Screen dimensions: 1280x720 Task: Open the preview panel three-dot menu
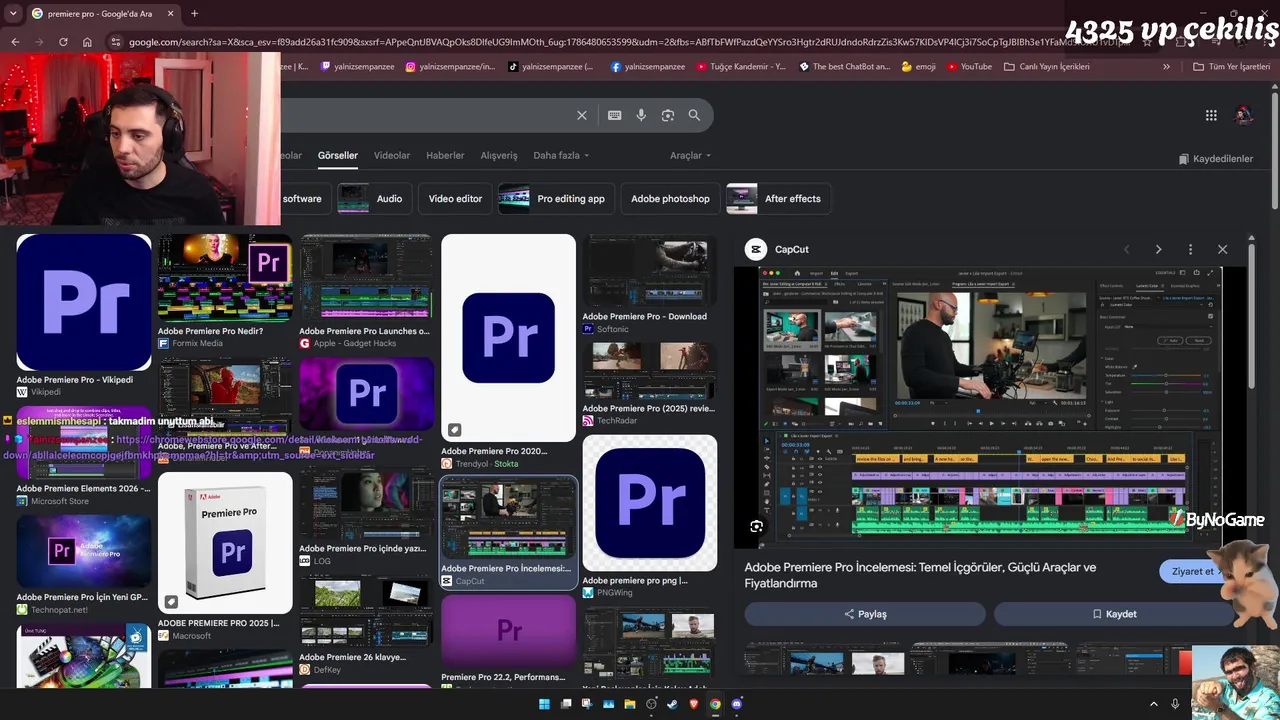click(x=1190, y=249)
